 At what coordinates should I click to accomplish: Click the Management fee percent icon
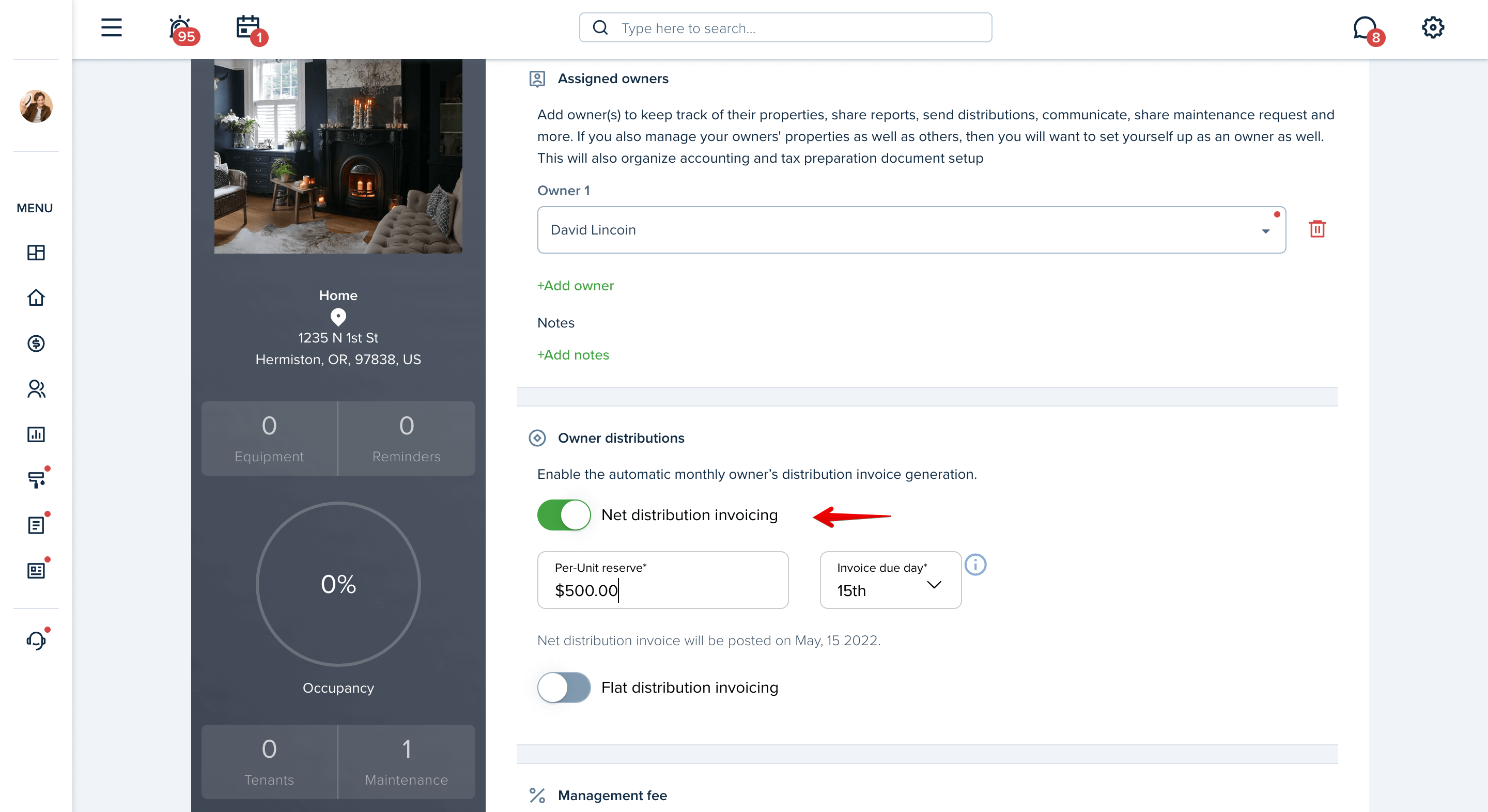[537, 795]
